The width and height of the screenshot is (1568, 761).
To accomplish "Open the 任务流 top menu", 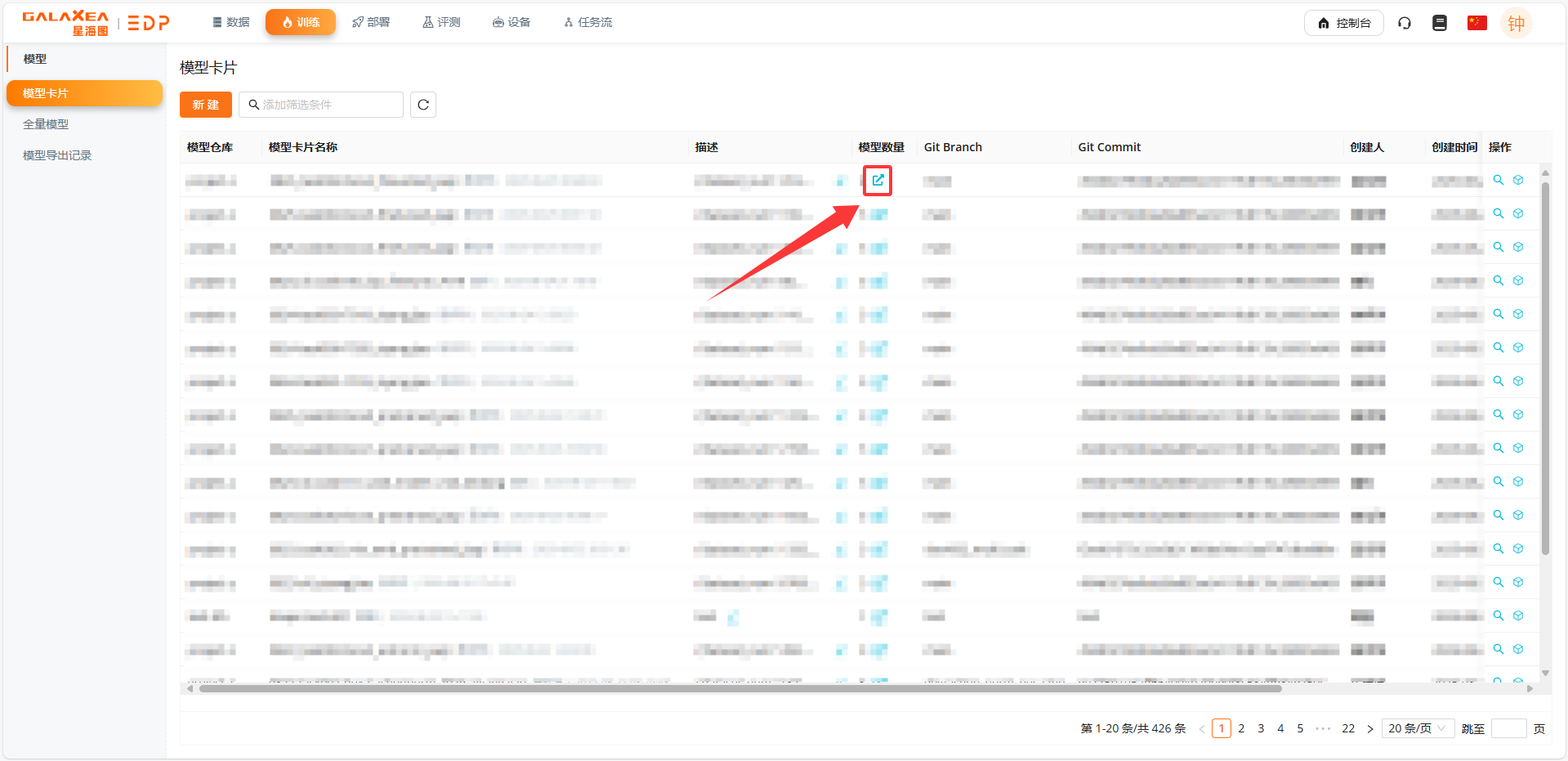I will 587,22.
